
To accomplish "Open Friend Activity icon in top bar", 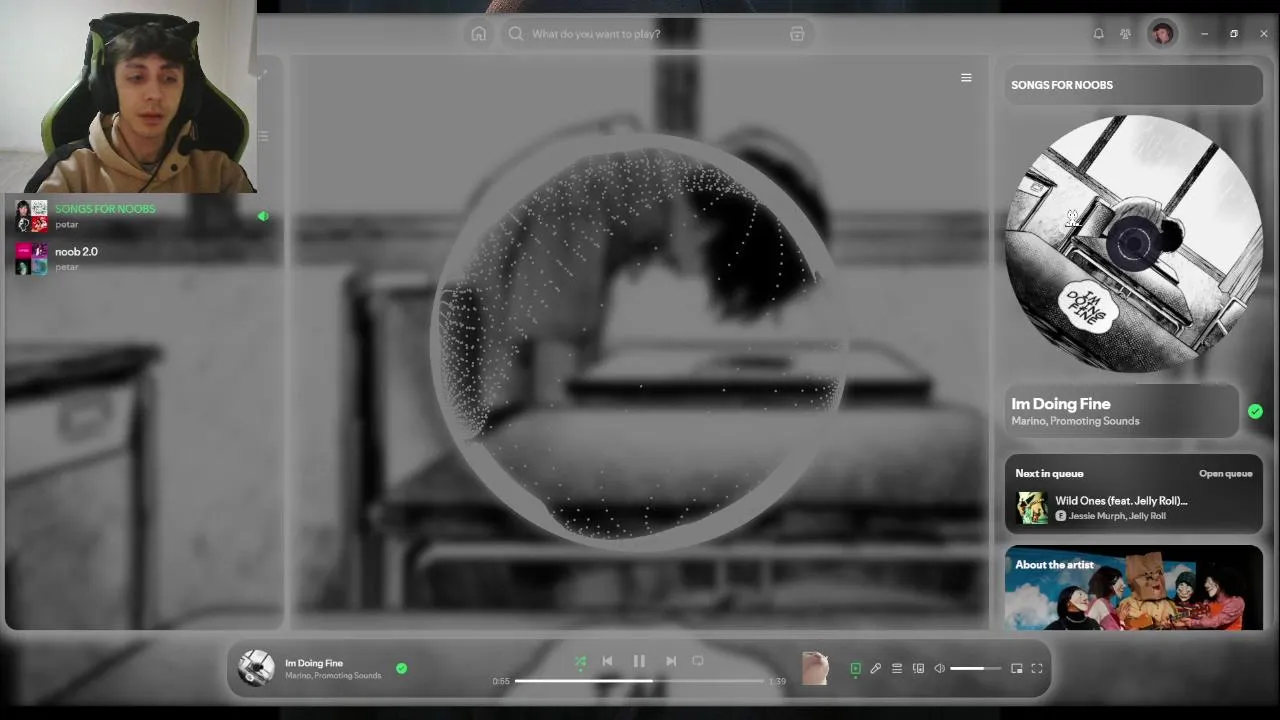I will tap(1125, 34).
